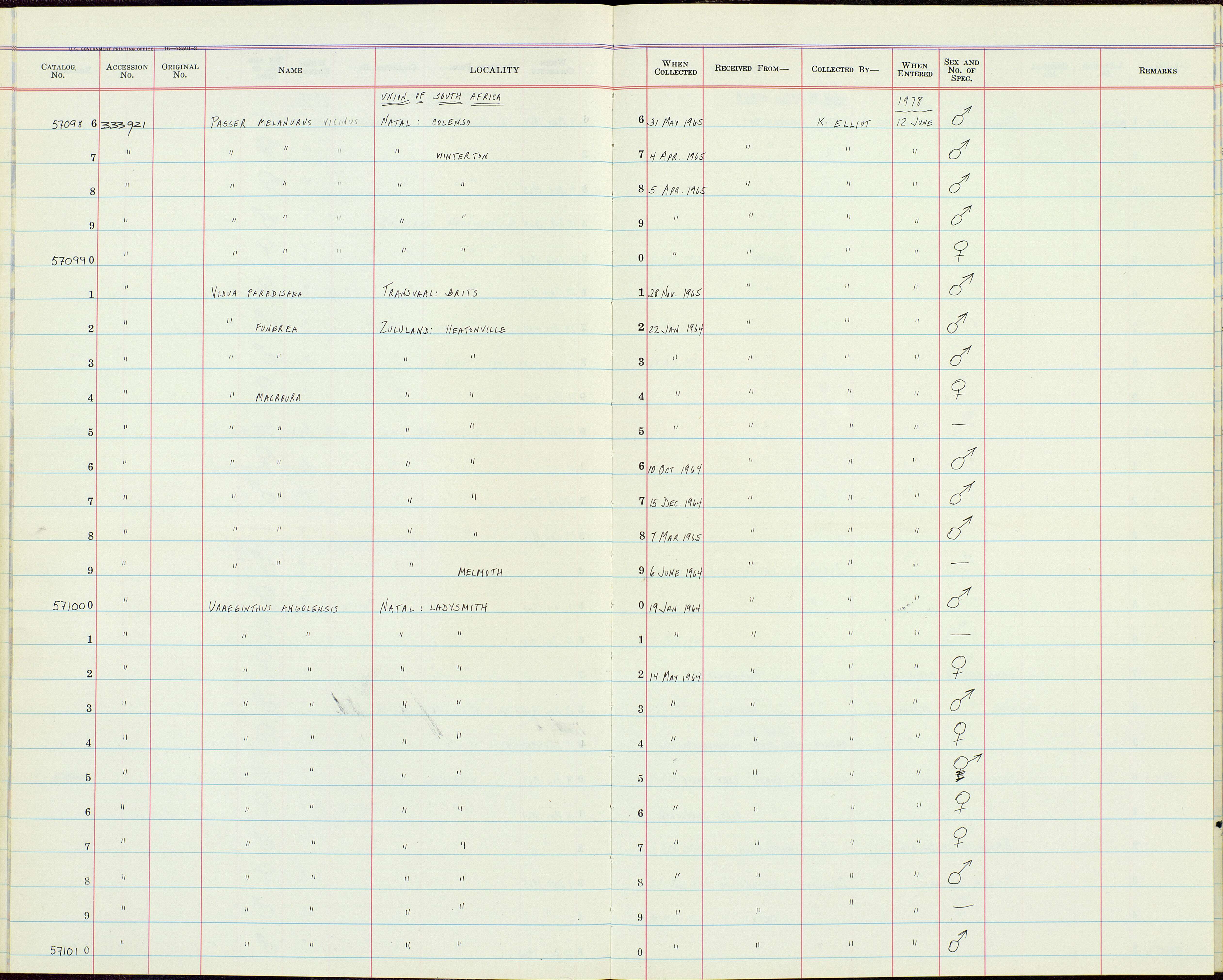Click the 'When Entered' column header
The height and width of the screenshot is (980, 1223).
tap(915, 69)
